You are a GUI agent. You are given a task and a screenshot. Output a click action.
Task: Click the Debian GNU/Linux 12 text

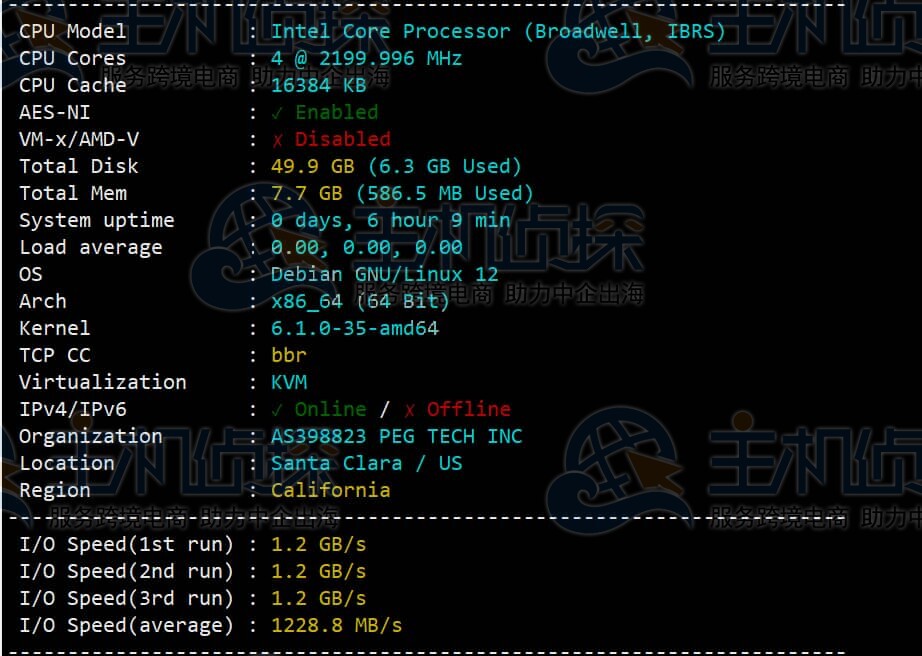[x=384, y=275]
